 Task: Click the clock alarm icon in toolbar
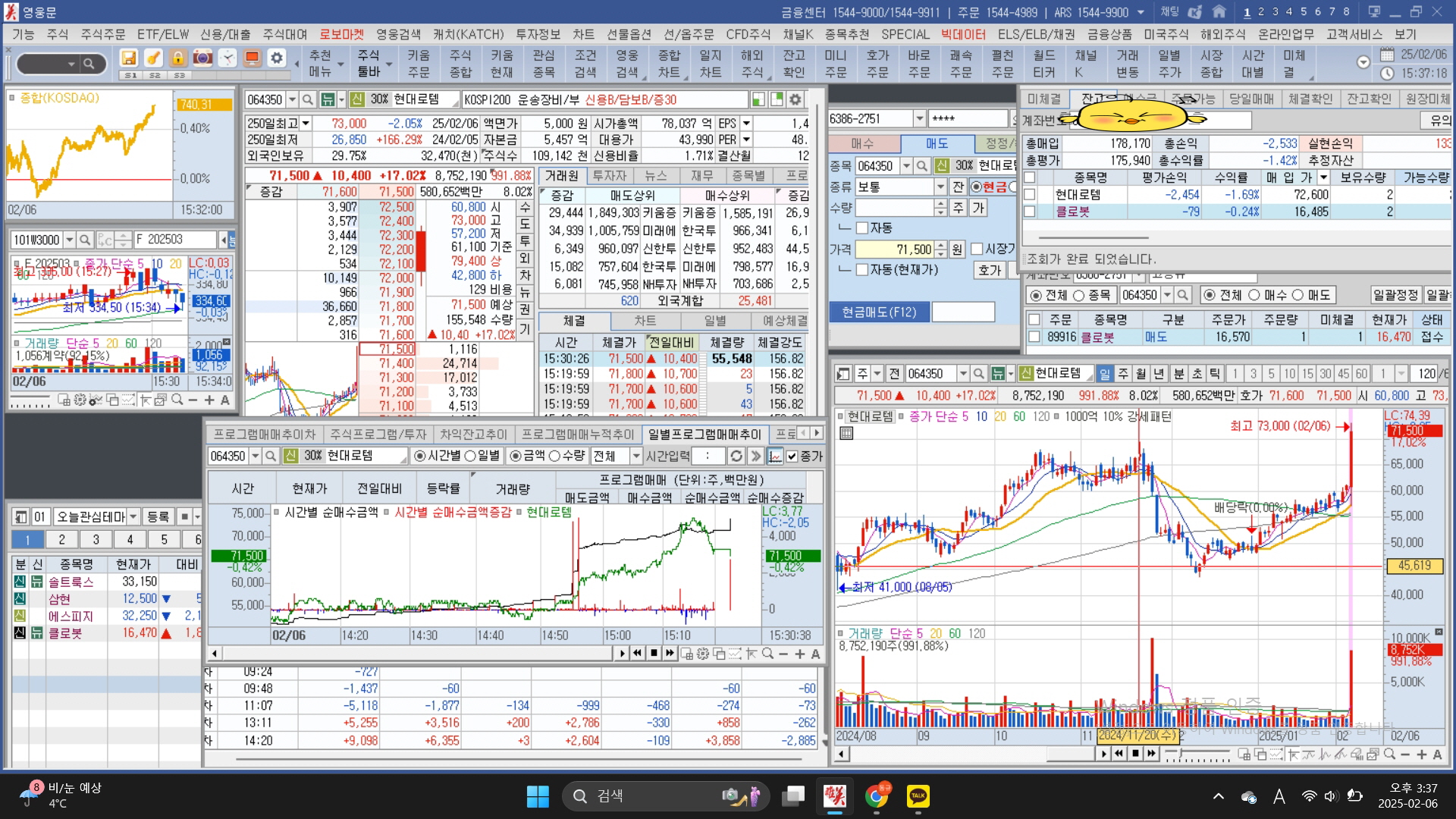pos(227,58)
